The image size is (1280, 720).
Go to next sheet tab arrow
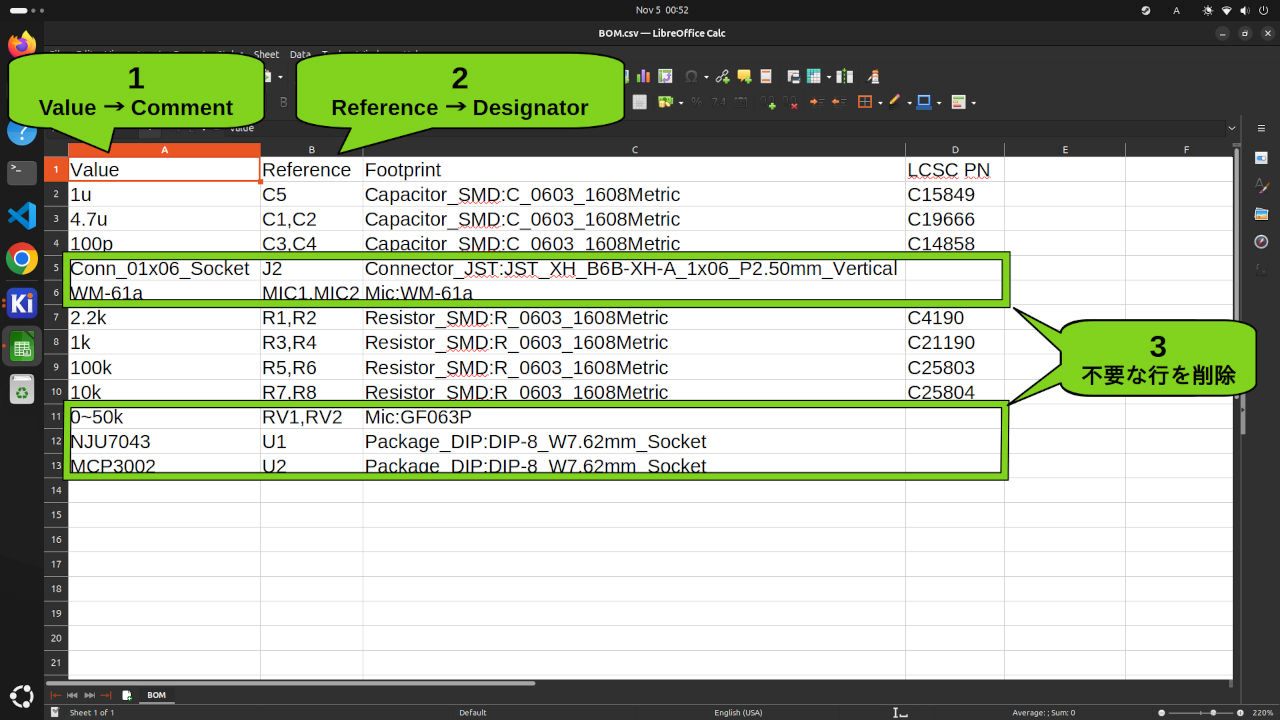(89, 695)
